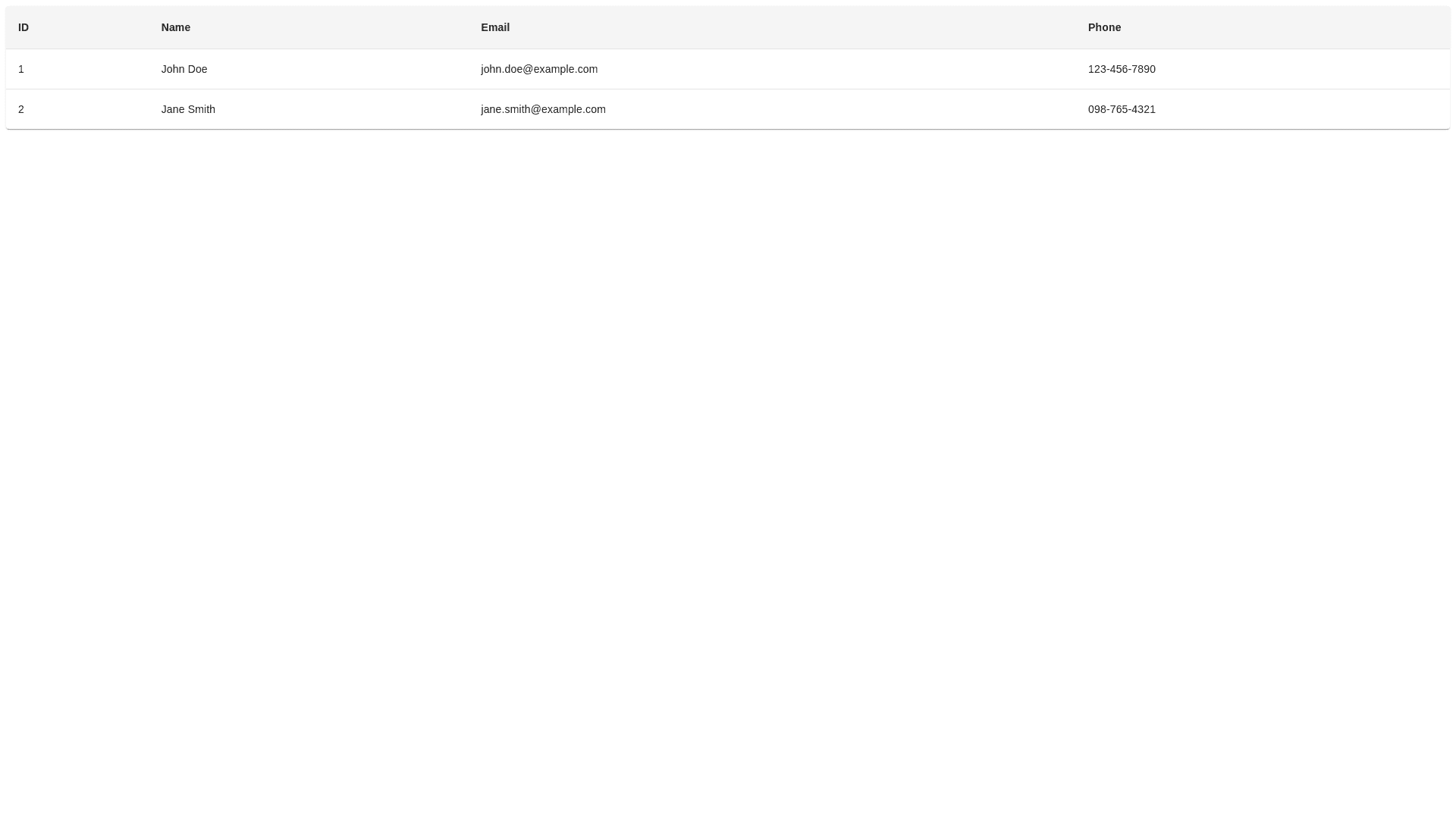Click 'John' in the first row name
This screenshot has height=819, width=1456.
(173, 69)
